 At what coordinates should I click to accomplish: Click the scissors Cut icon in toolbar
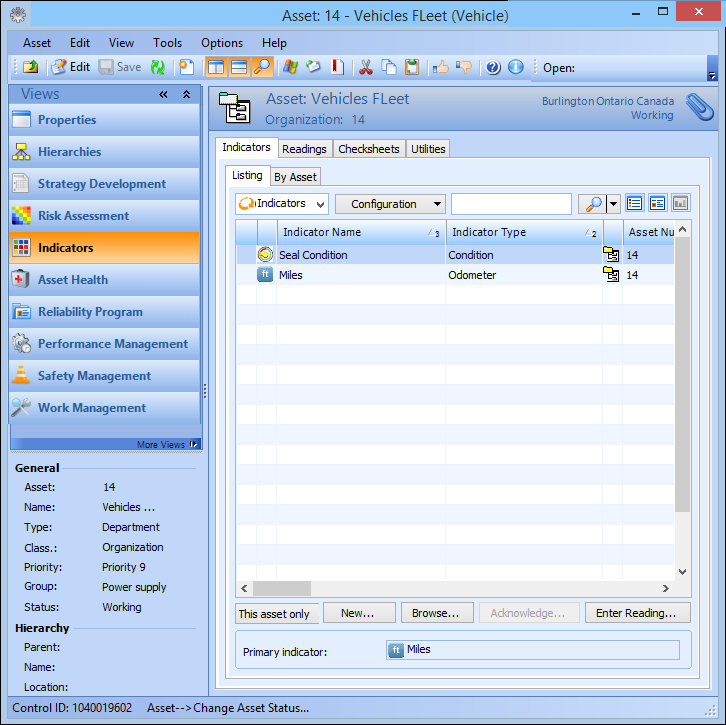365,67
